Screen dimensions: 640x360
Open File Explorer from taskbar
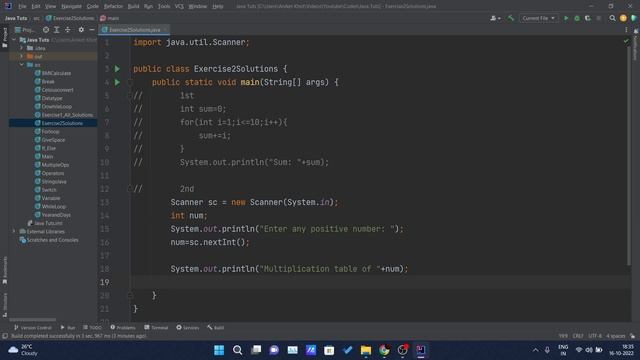pos(366,350)
